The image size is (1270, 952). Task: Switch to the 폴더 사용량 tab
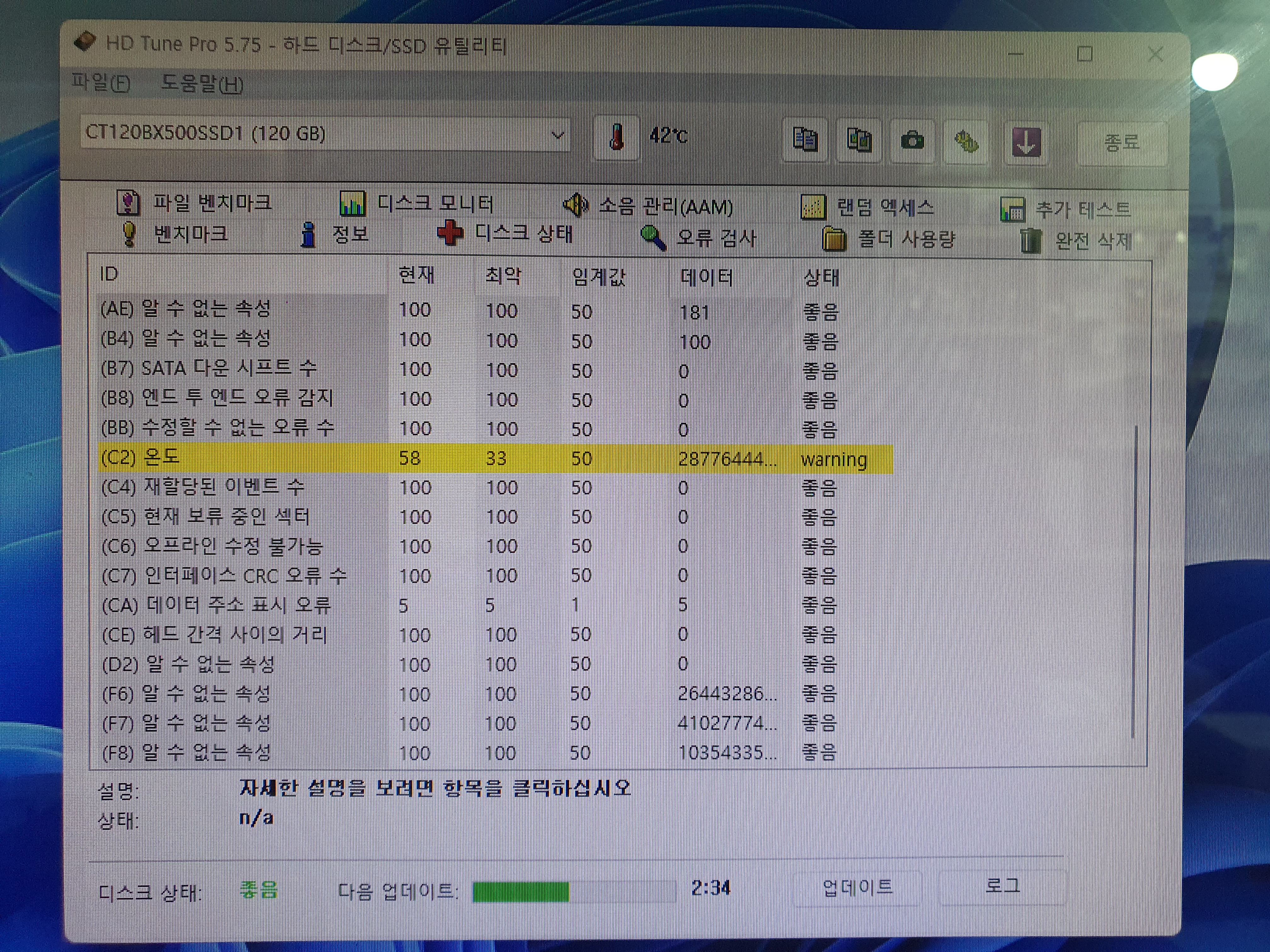(x=889, y=239)
